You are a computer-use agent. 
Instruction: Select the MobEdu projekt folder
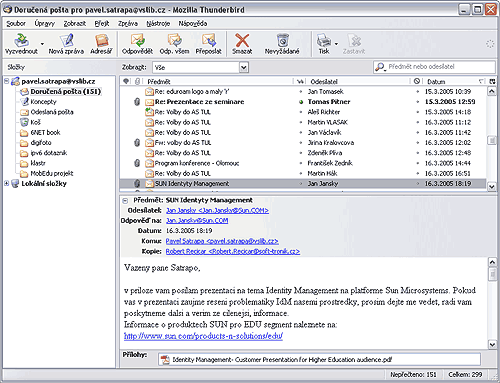(x=47, y=173)
